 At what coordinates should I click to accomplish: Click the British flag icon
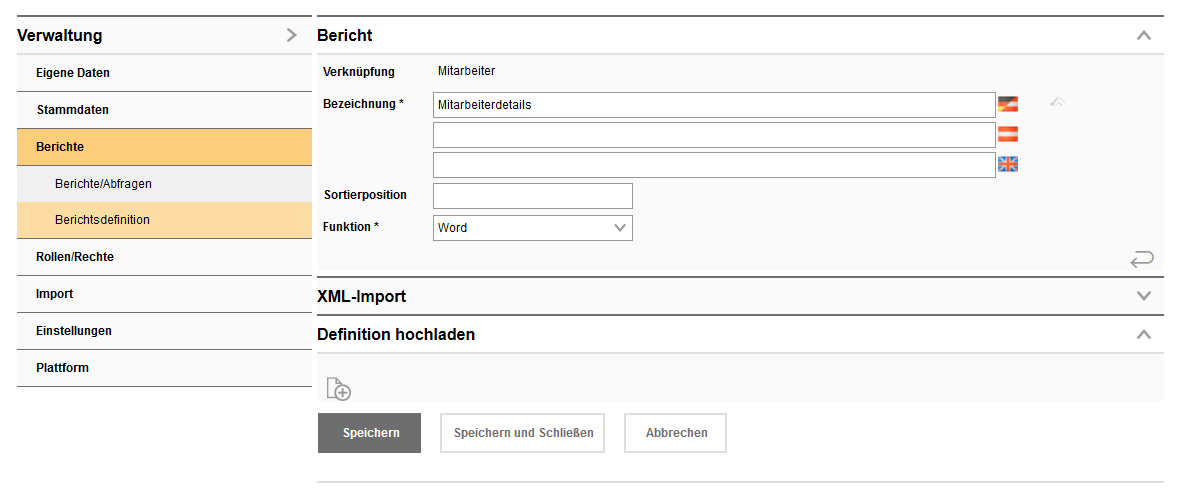[1007, 164]
